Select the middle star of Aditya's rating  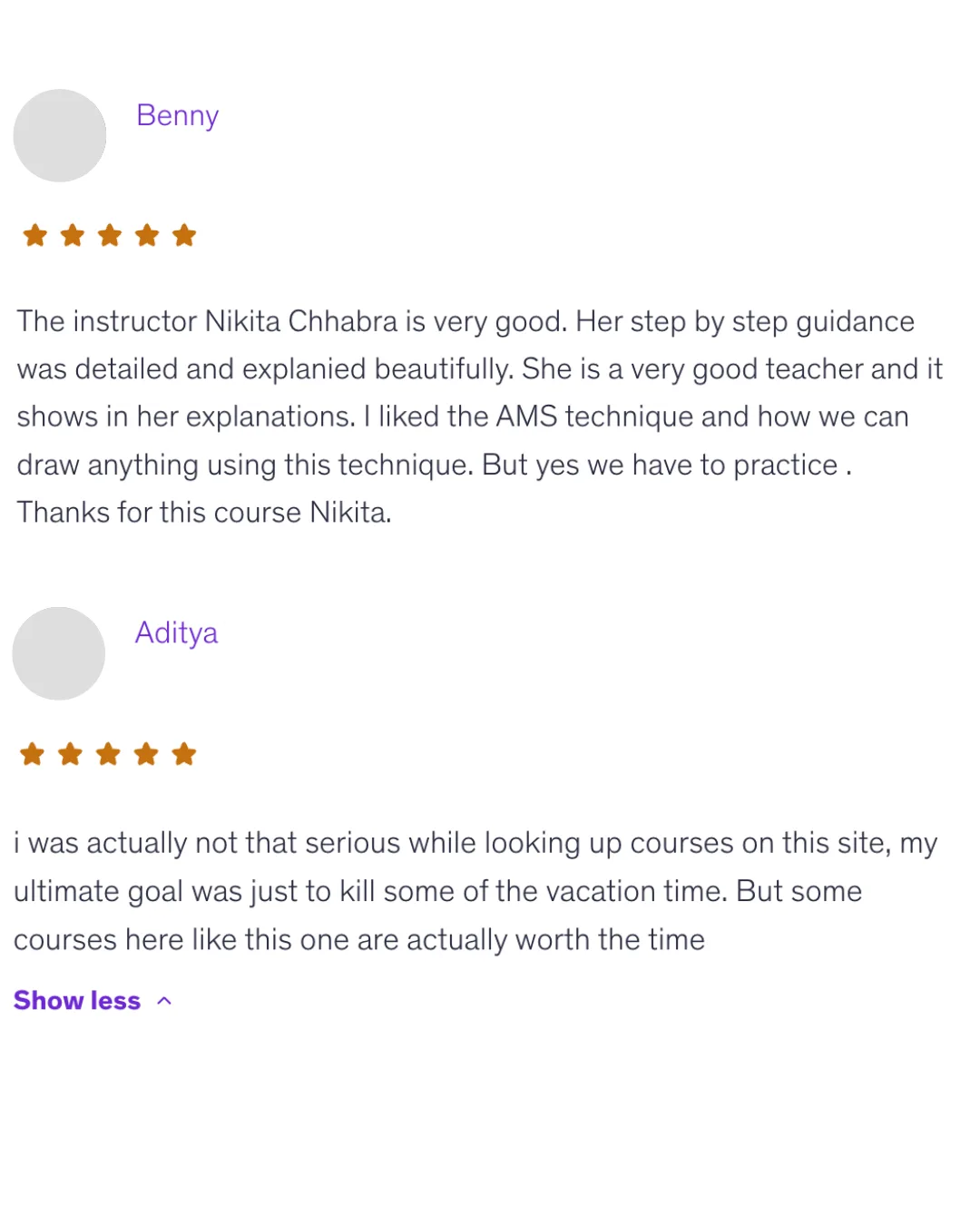(x=107, y=753)
